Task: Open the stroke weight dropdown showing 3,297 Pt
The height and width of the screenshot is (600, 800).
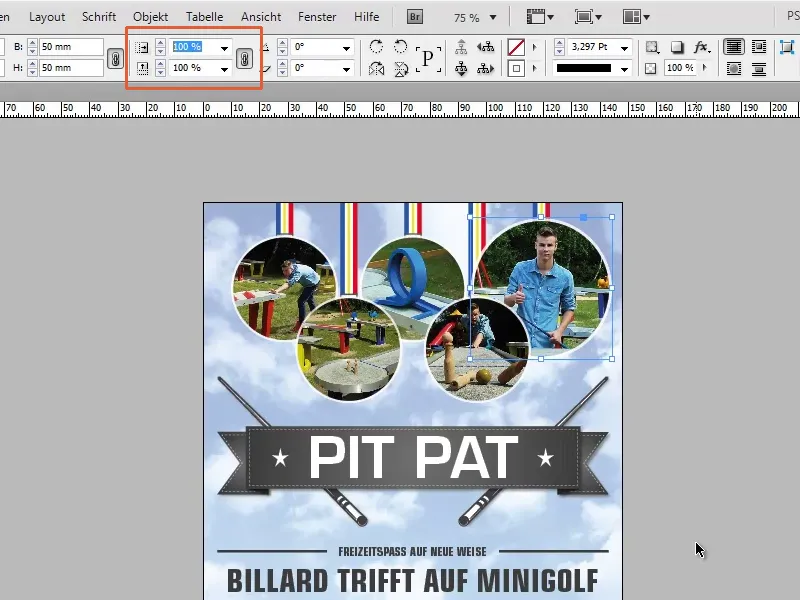Action: (x=623, y=48)
